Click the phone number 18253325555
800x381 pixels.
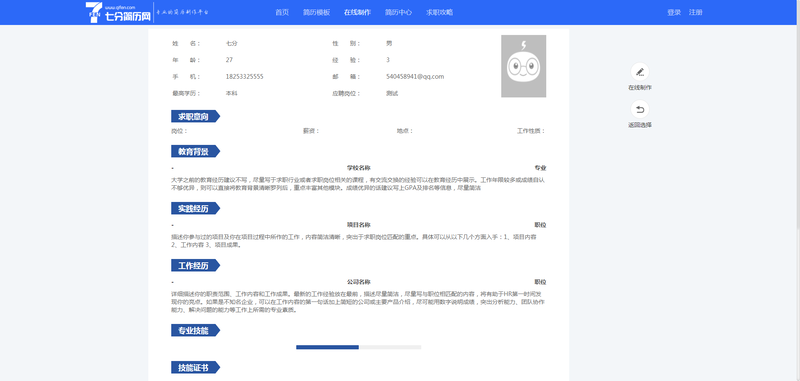pos(244,77)
